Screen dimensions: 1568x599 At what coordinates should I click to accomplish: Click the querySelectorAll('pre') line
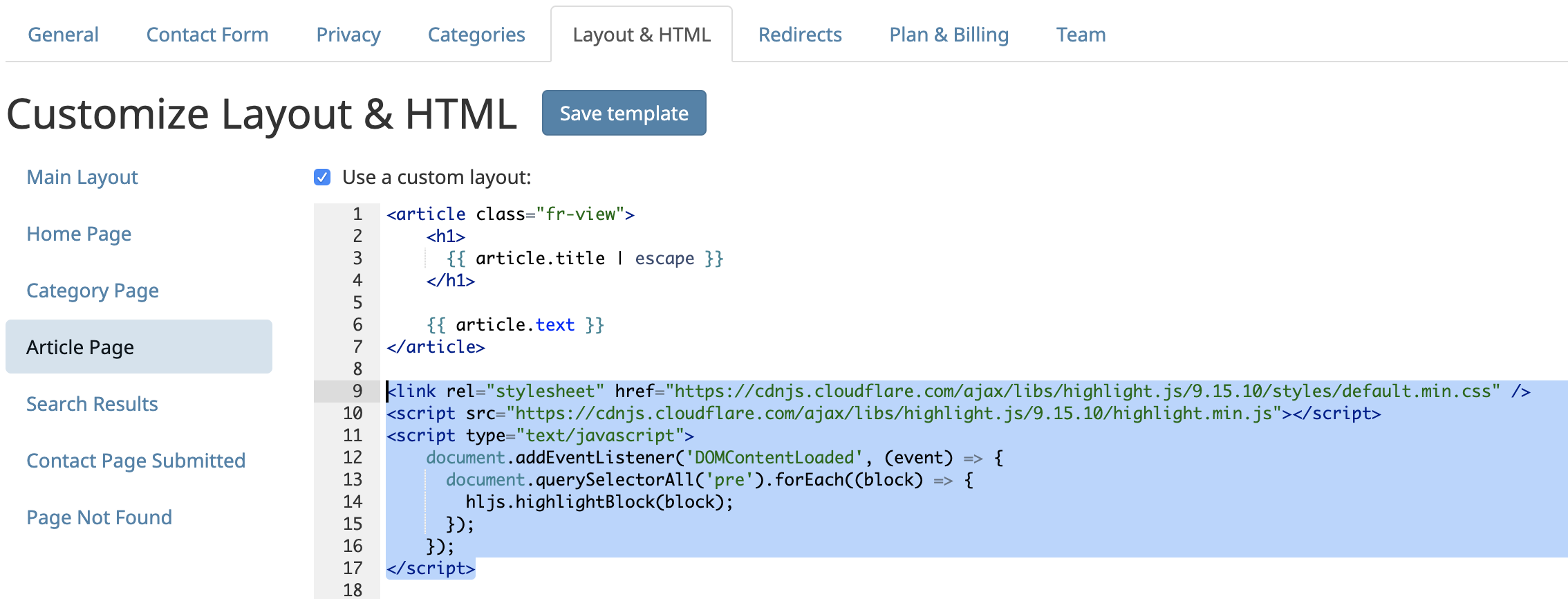click(x=709, y=480)
